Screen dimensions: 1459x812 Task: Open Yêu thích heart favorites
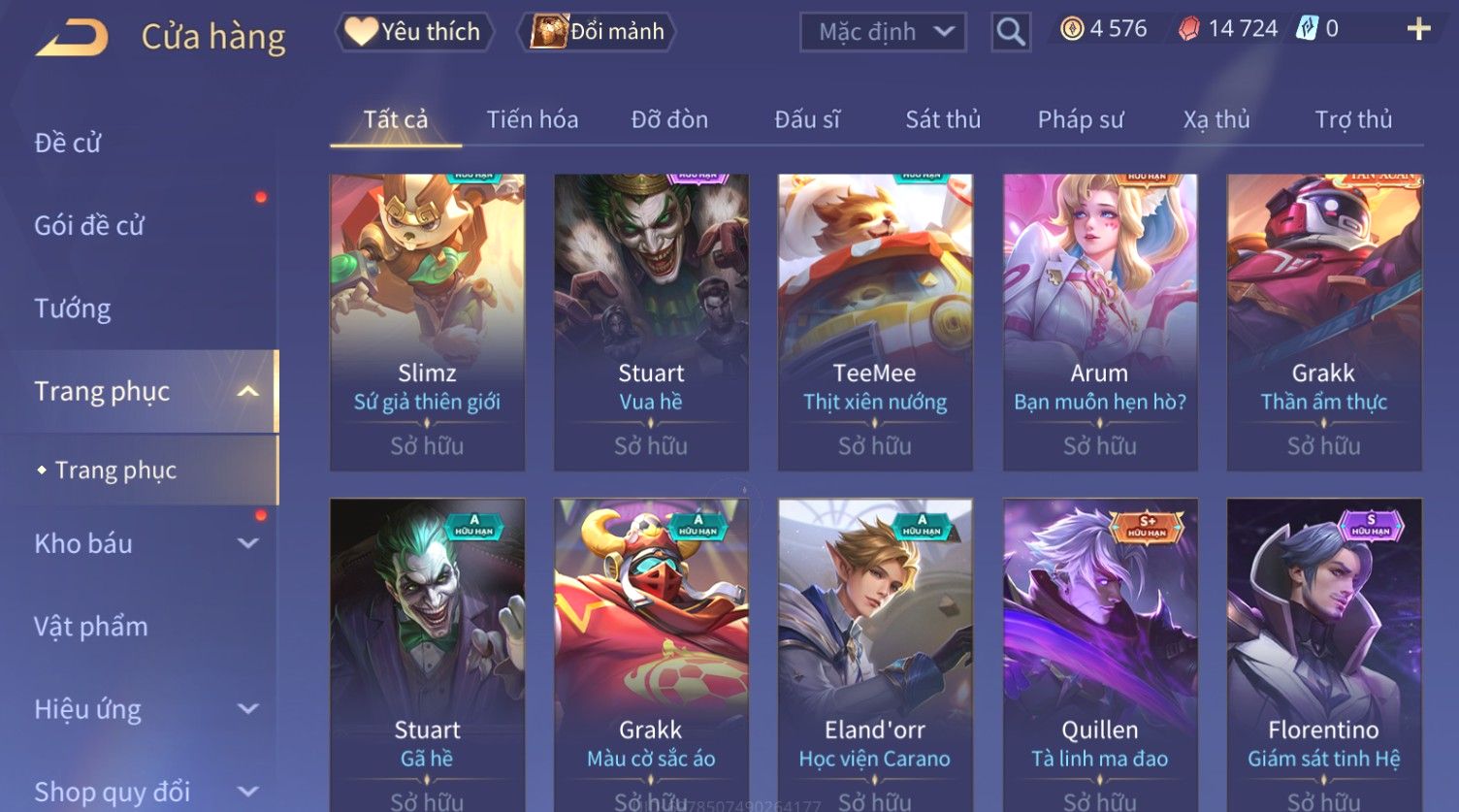click(x=414, y=32)
